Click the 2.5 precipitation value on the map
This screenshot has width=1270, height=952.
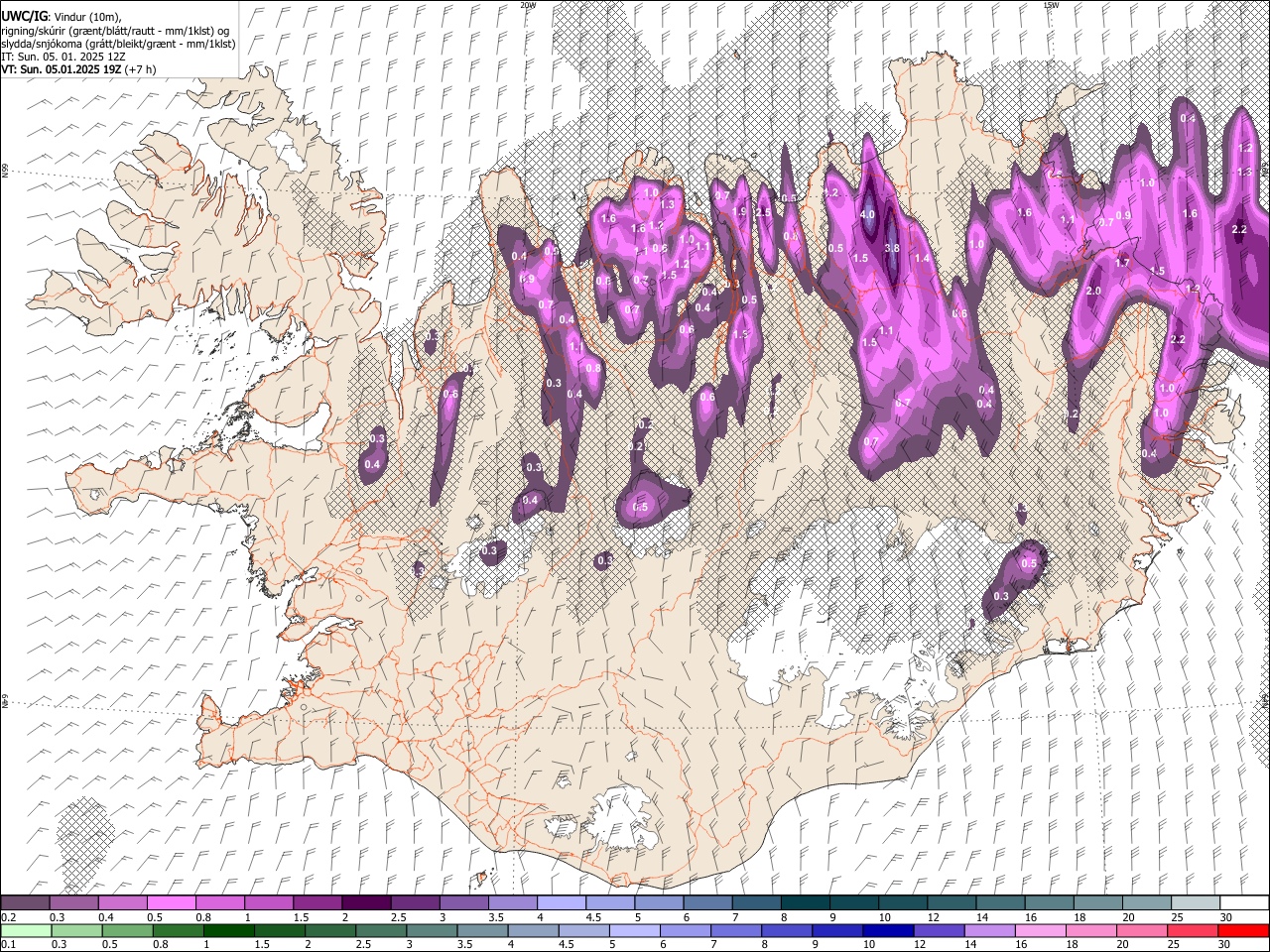pyautogui.click(x=763, y=212)
